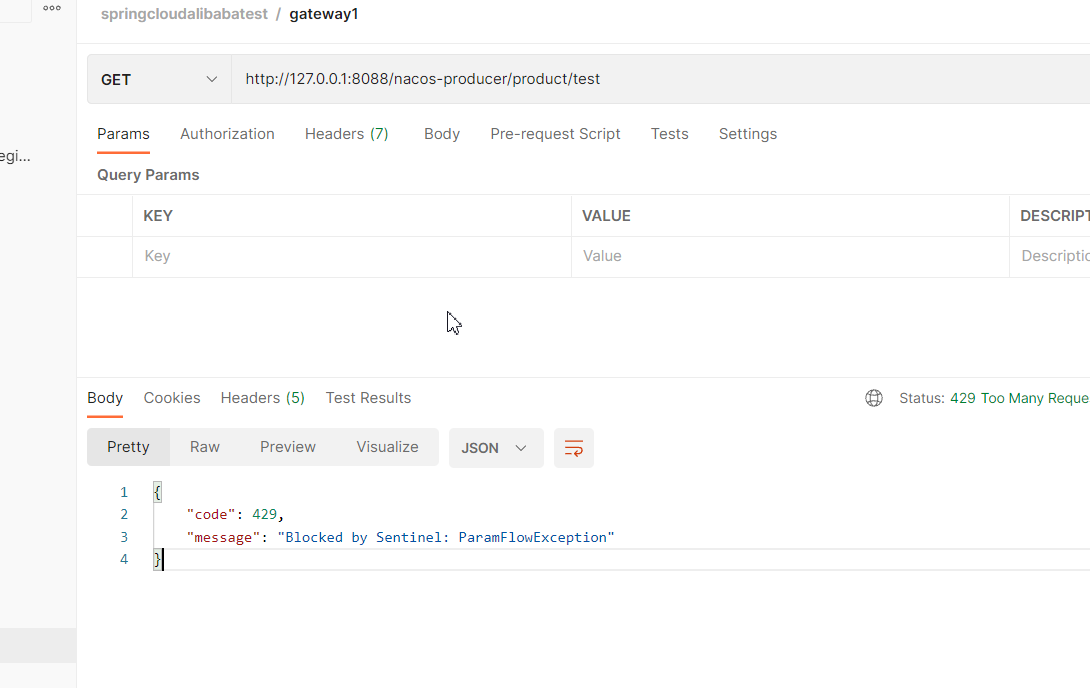Viewport: 1090px width, 688px height.
Task: Click the Key query param field
Action: click(x=352, y=256)
